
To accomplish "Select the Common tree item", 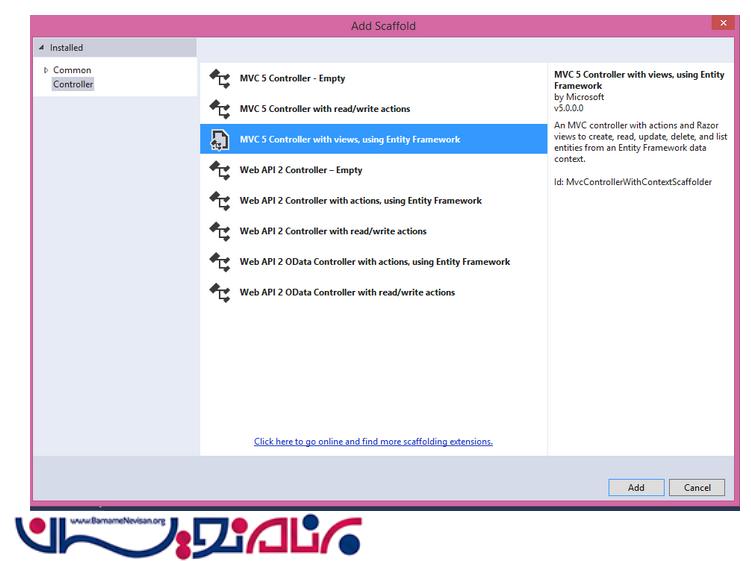I will tap(72, 70).
